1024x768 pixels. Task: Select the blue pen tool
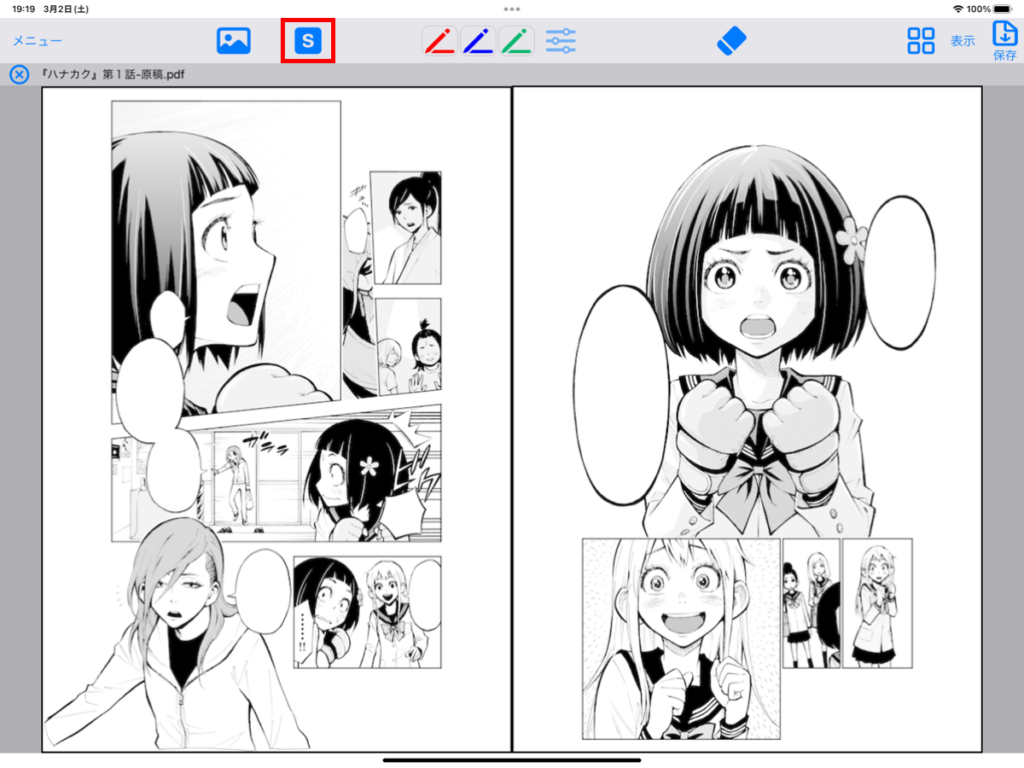click(x=478, y=40)
